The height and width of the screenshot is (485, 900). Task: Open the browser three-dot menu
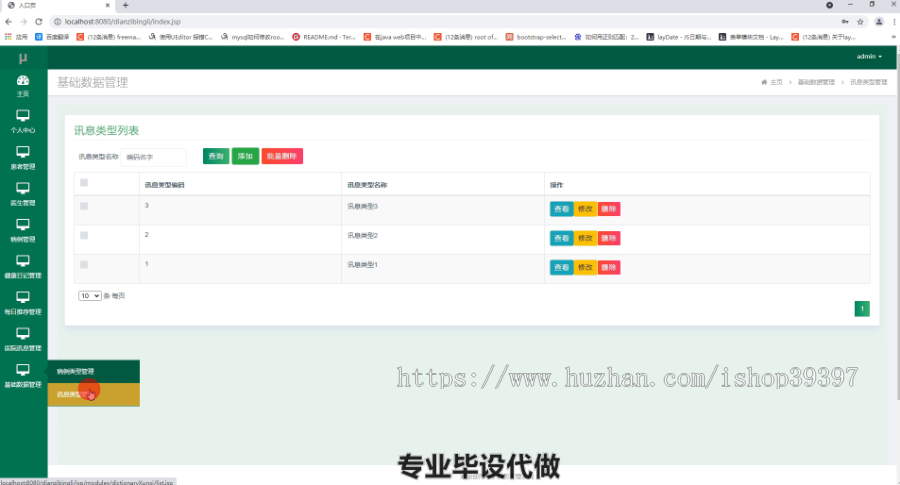tap(894, 22)
